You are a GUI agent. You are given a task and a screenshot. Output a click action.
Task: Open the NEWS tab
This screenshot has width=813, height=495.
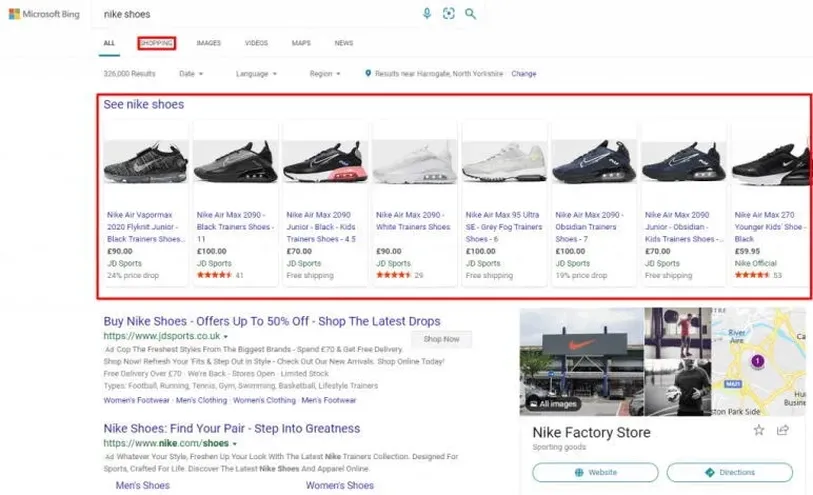coord(344,43)
